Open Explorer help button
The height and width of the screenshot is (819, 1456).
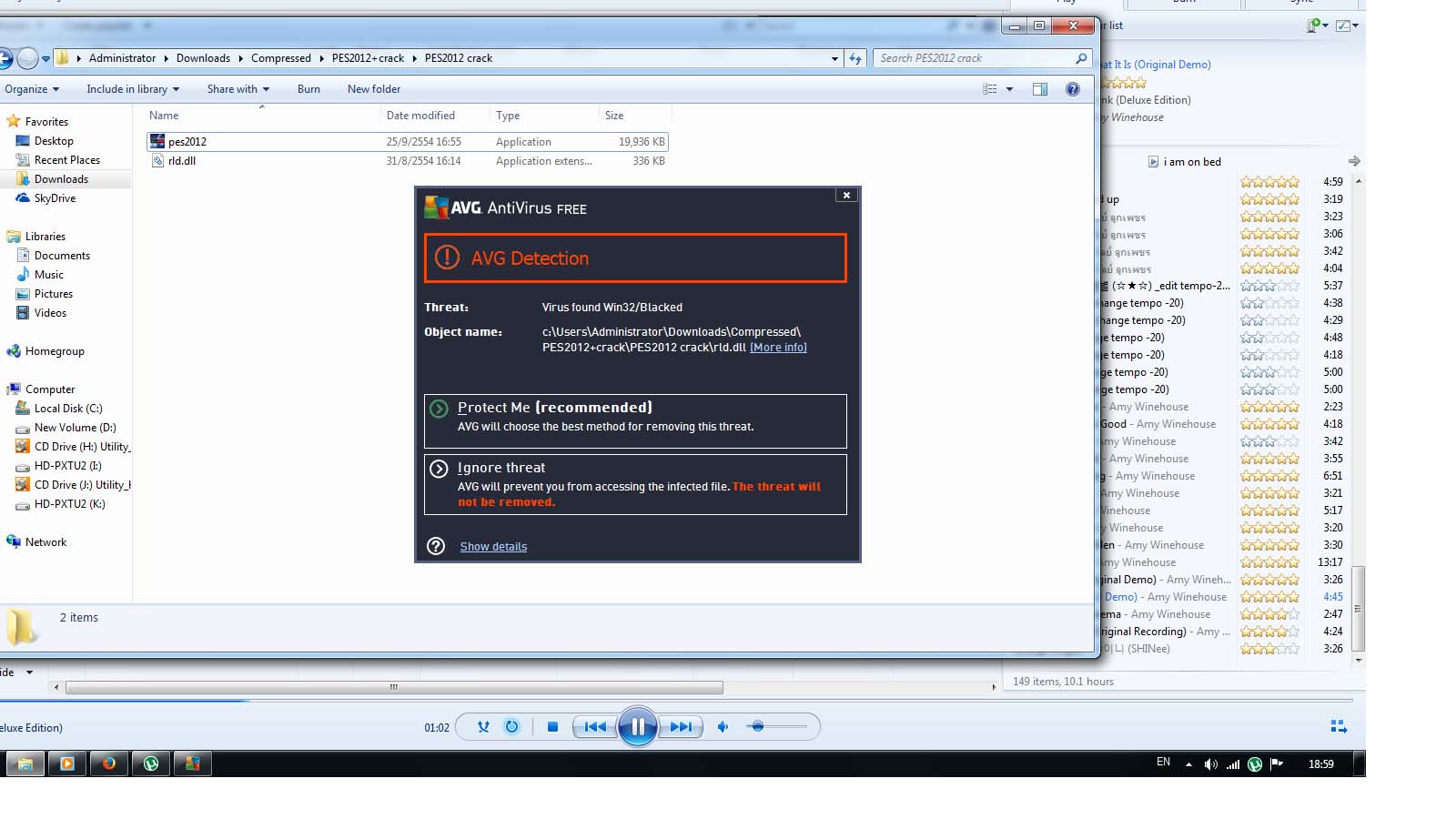(x=1073, y=89)
